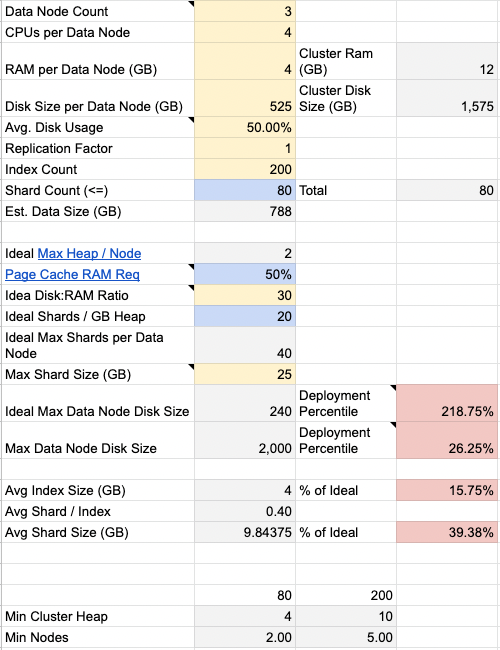Select the Min Cluster Heap label

click(x=56, y=616)
